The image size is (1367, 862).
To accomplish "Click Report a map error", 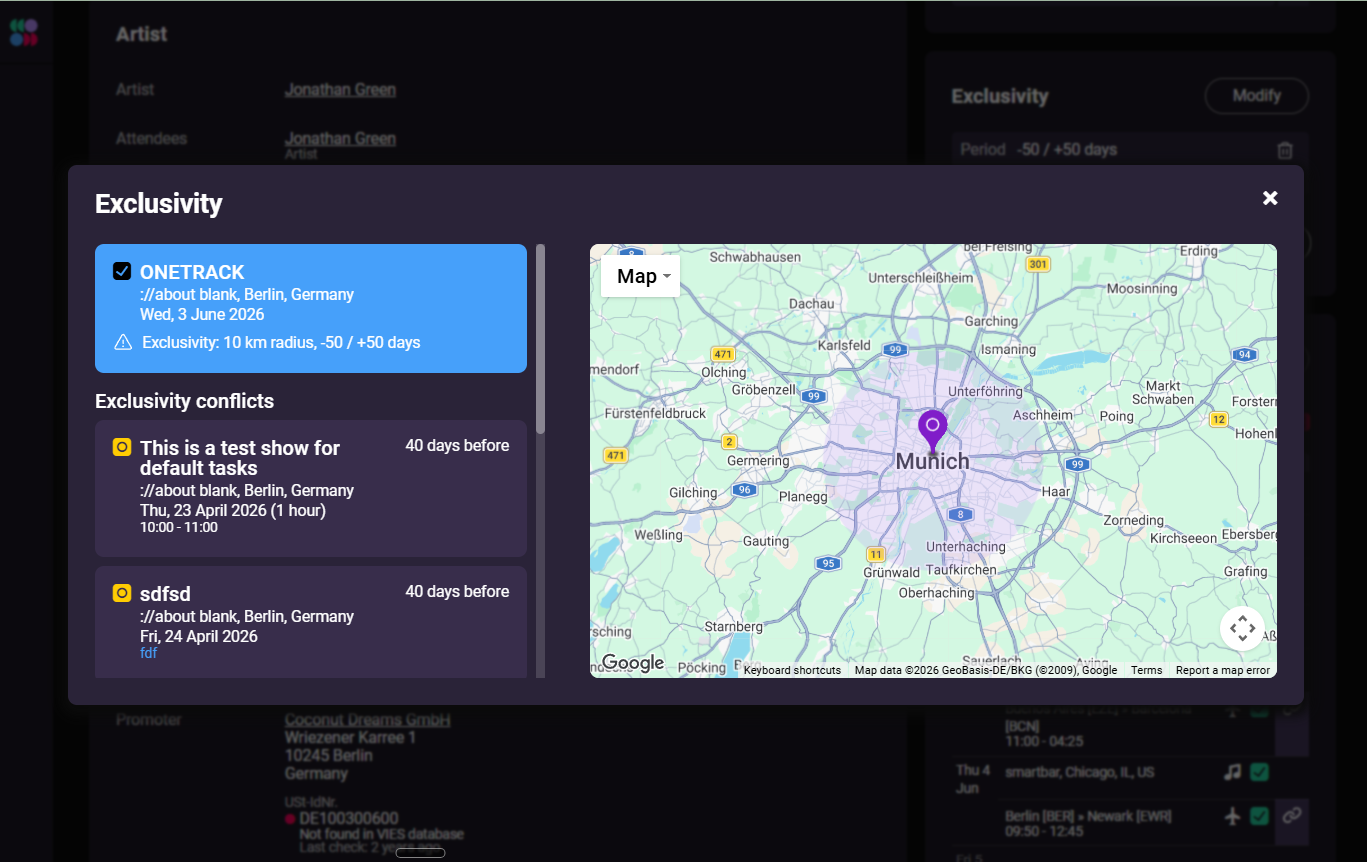I will (1222, 670).
